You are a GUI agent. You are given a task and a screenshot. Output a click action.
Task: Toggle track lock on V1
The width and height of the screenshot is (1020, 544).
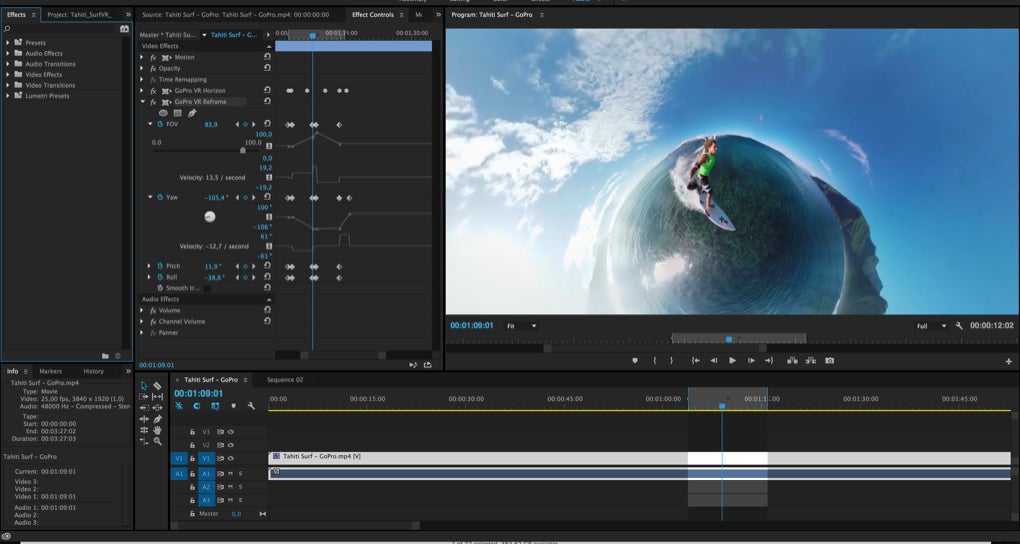[192, 459]
